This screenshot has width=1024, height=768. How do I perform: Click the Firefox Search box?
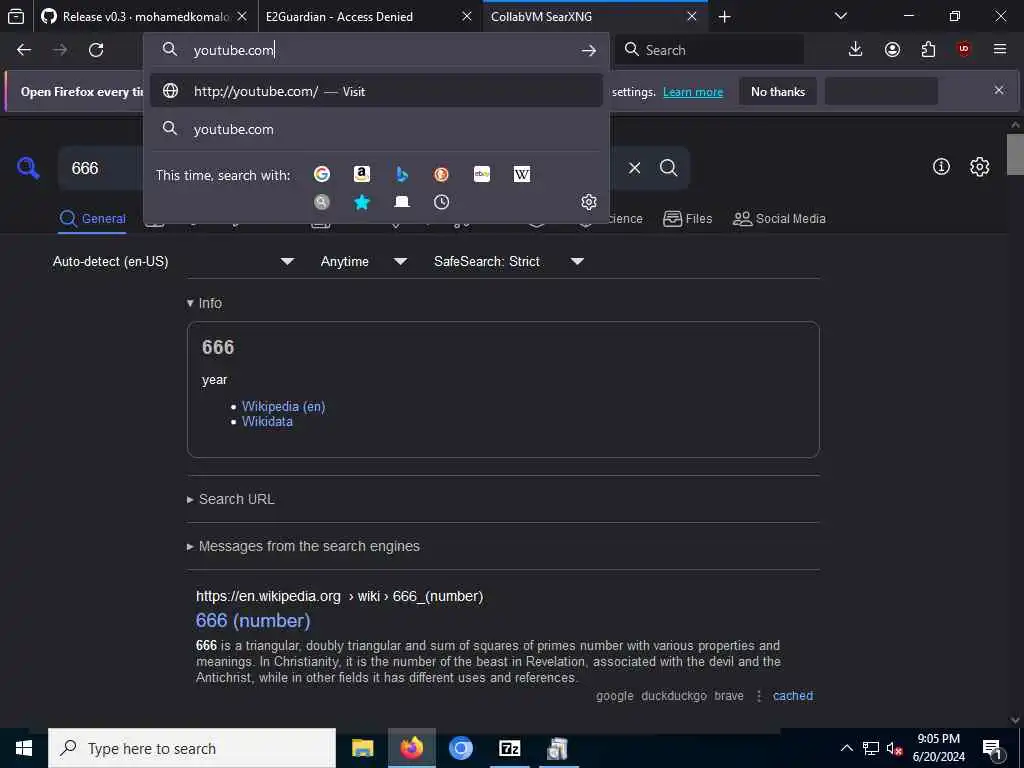tap(709, 50)
